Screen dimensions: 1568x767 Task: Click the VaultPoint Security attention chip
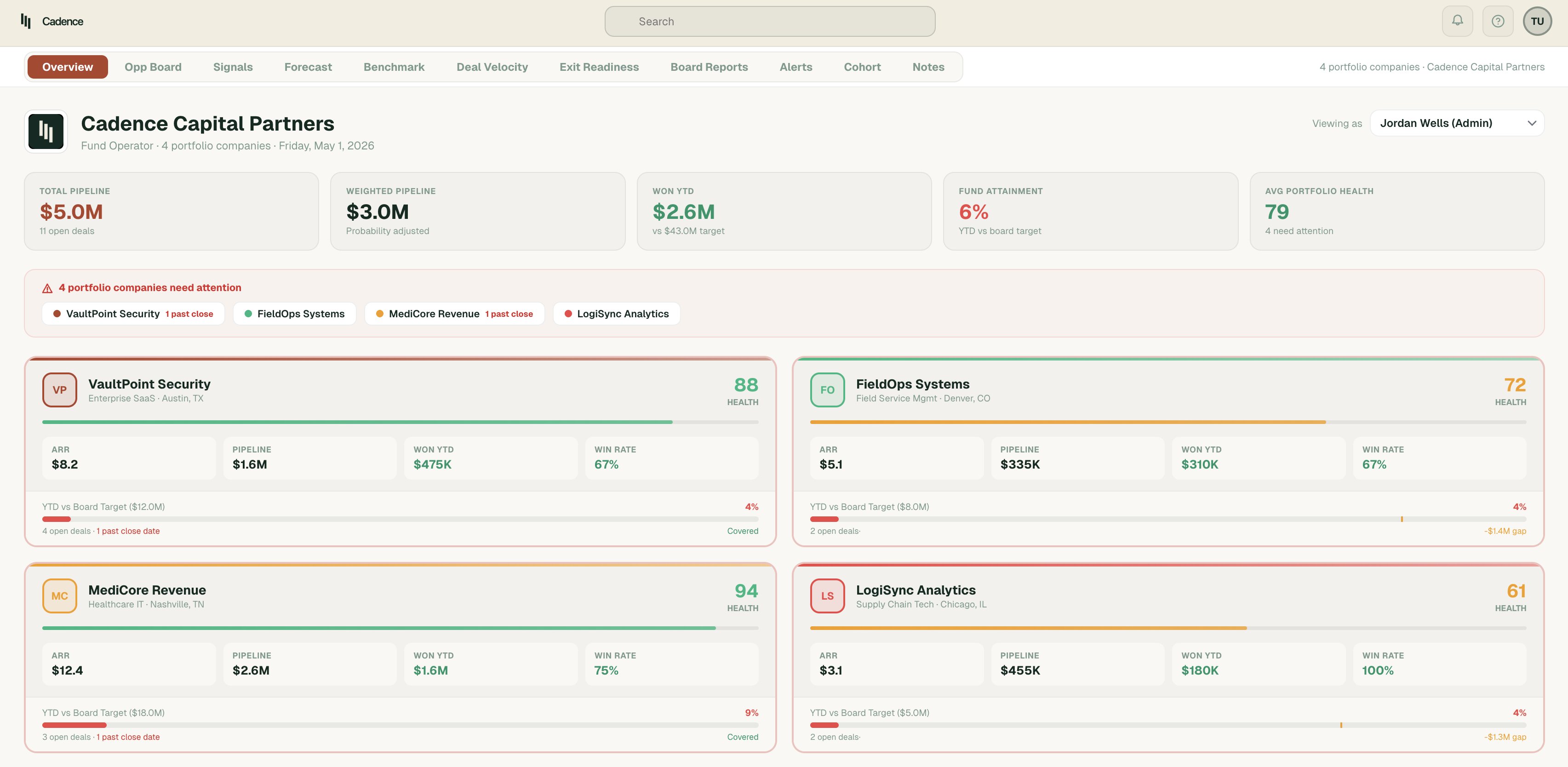pos(133,314)
